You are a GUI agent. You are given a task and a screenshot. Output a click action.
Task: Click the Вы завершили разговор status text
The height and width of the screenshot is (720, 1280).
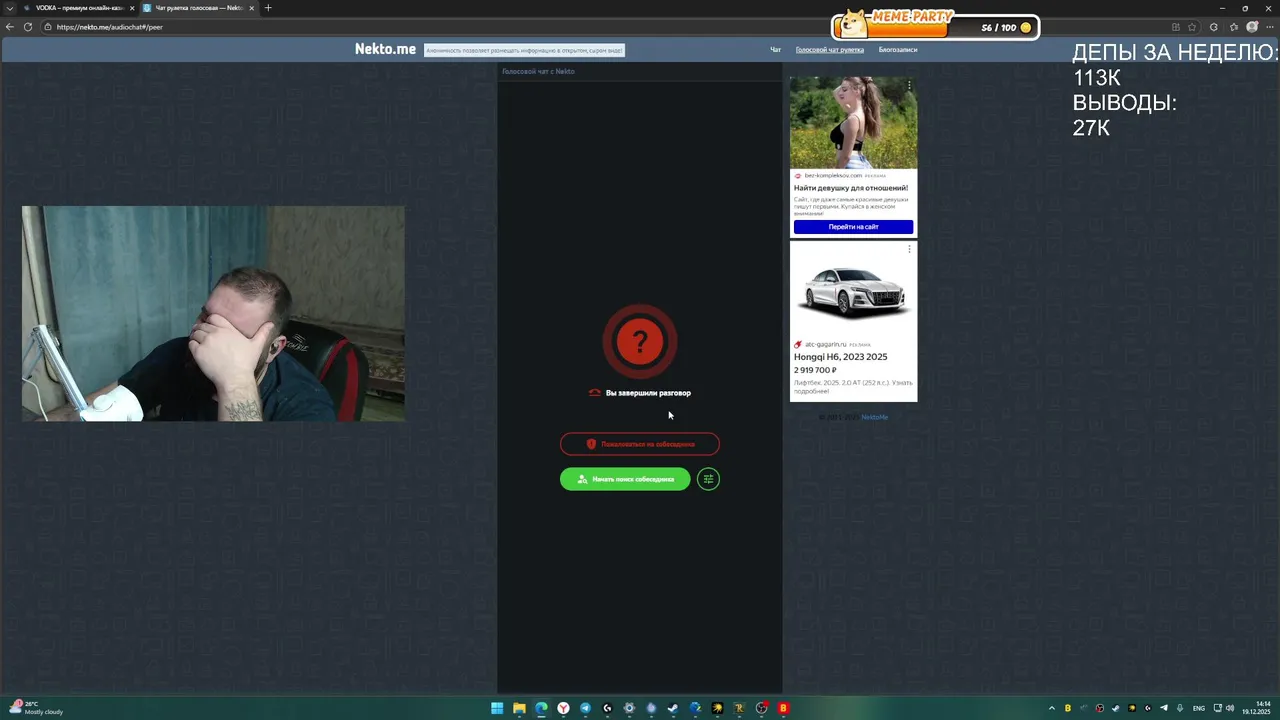tap(648, 393)
